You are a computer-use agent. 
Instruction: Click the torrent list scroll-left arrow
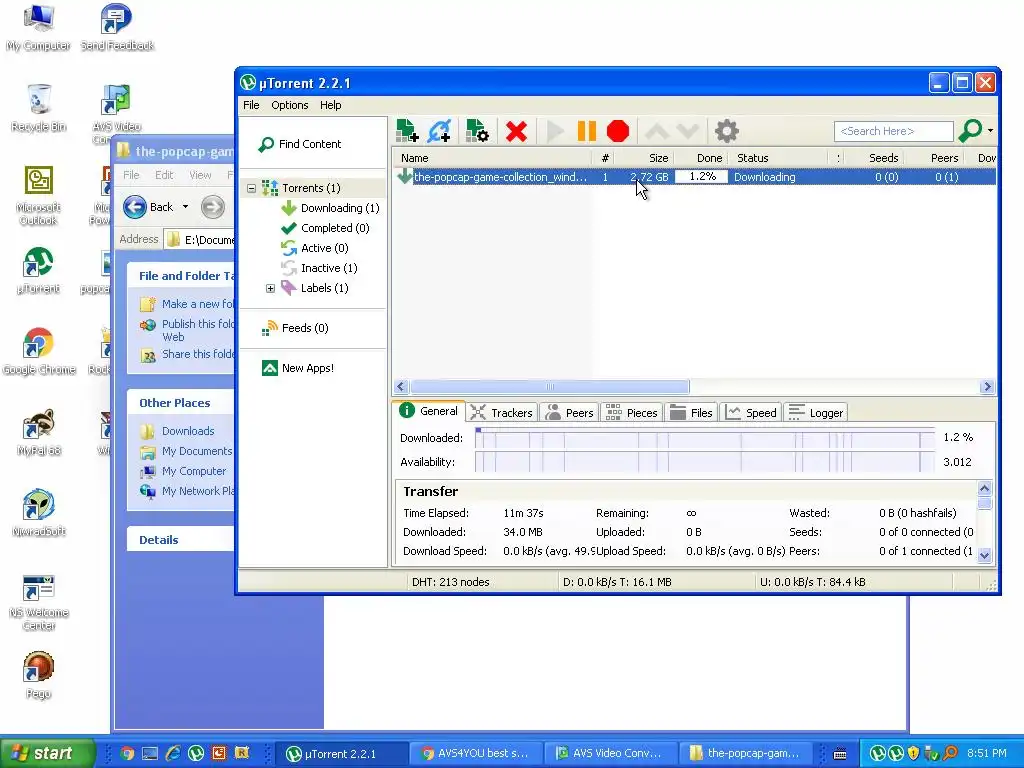coord(401,387)
